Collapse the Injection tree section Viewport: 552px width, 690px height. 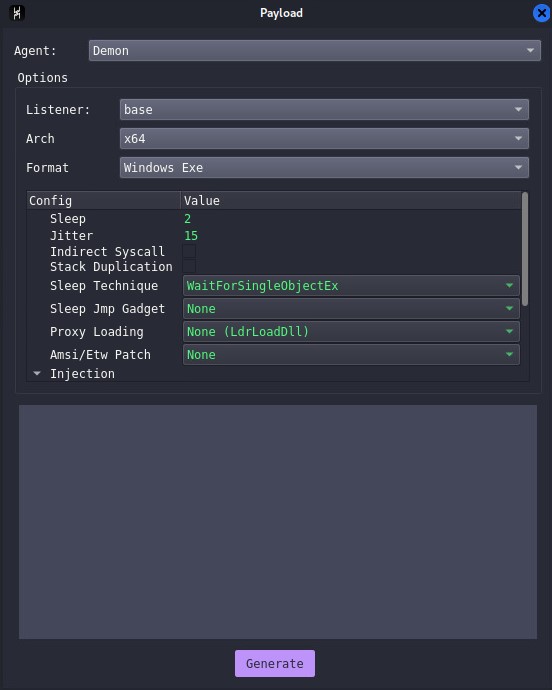(37, 374)
